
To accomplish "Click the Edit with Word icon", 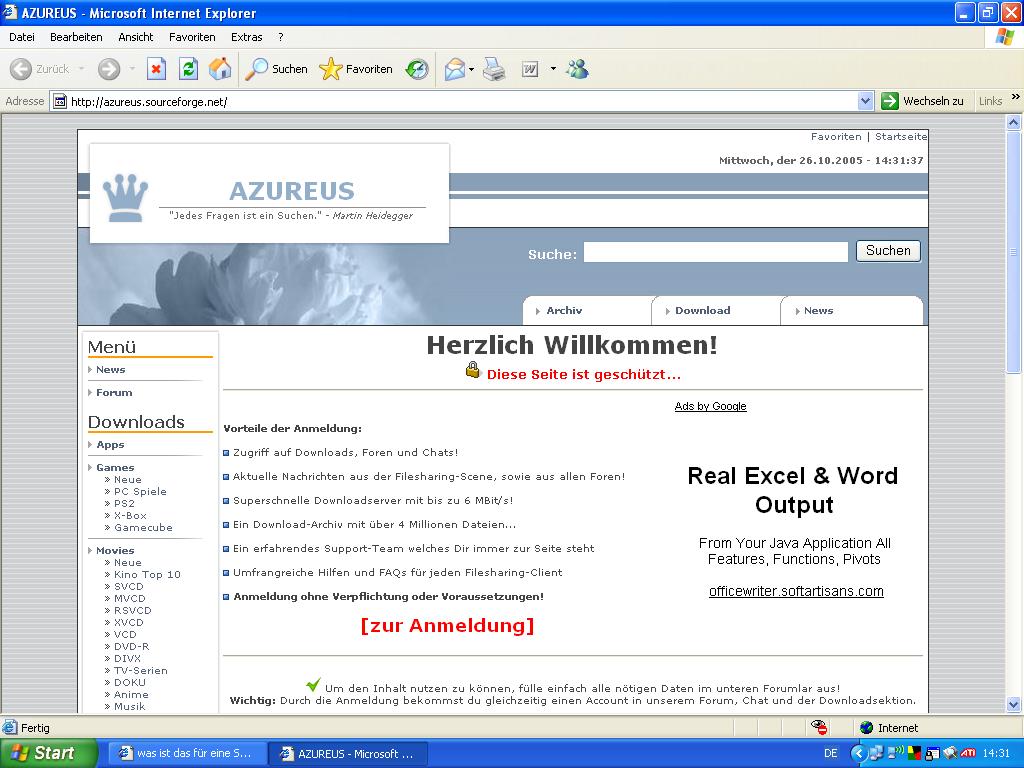I will point(530,69).
